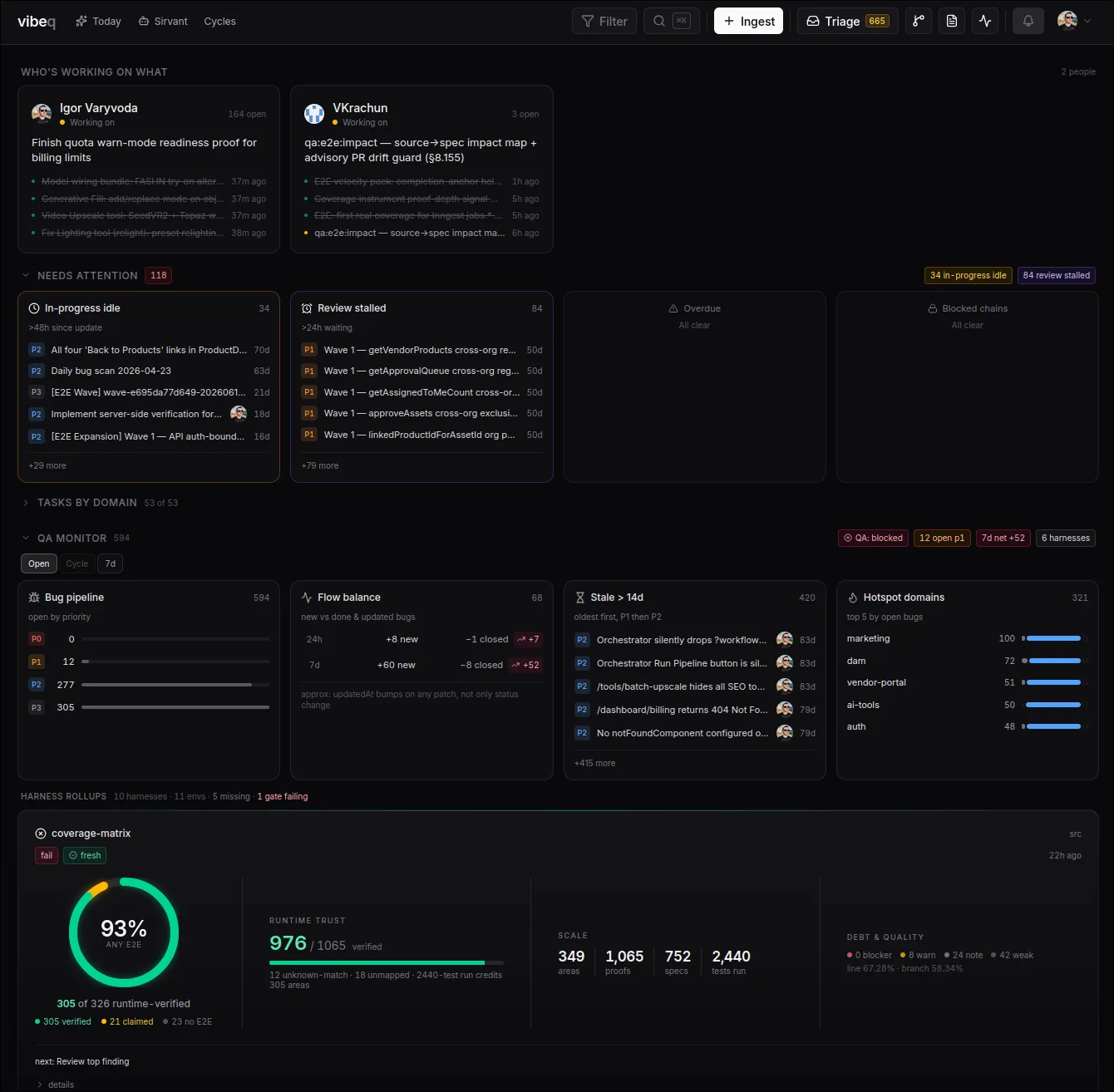Viewport: 1114px width, 1092px height.
Task: Click the Stale > 14d hourglass icon
Action: [x=580, y=598]
